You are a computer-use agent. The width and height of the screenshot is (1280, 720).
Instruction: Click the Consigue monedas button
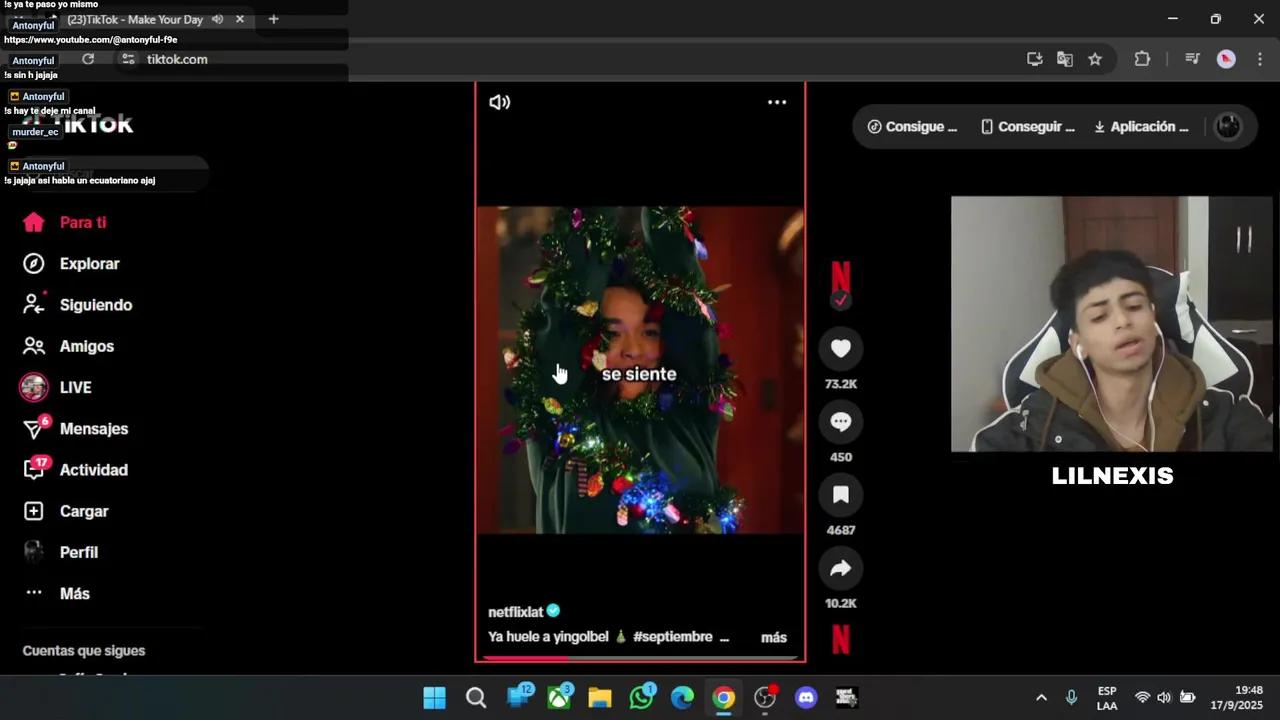[912, 127]
